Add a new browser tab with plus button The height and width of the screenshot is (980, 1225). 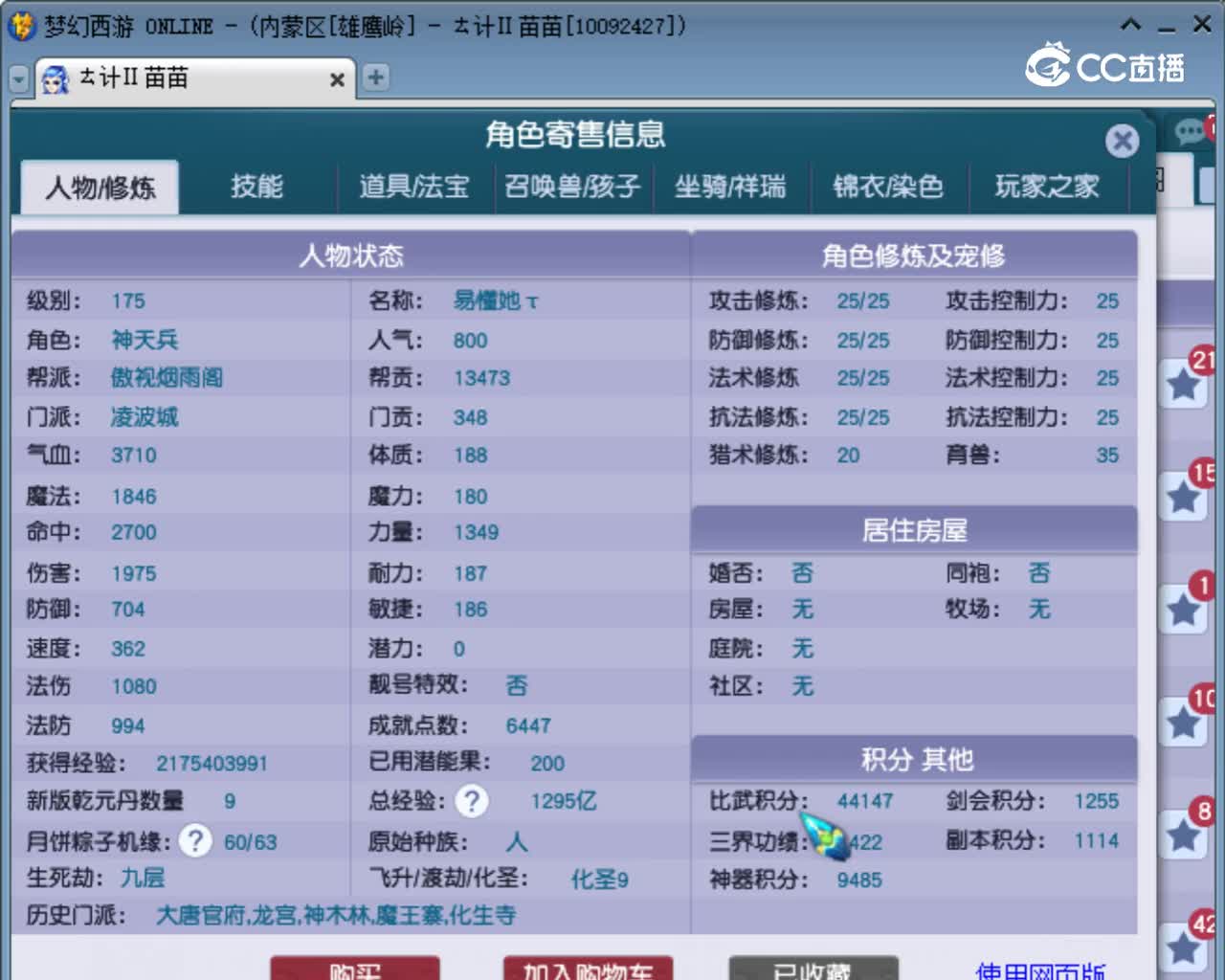coord(376,78)
